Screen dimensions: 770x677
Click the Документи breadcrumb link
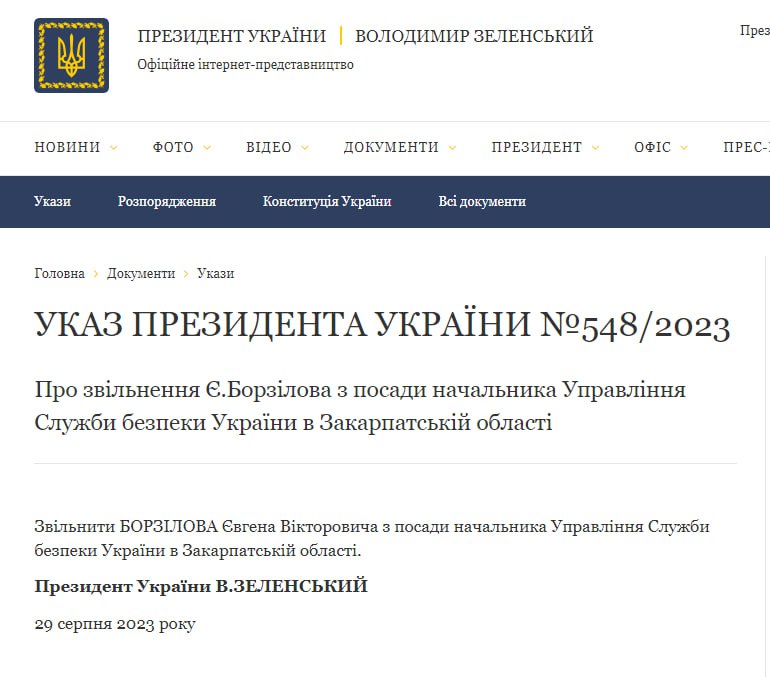[x=141, y=273]
